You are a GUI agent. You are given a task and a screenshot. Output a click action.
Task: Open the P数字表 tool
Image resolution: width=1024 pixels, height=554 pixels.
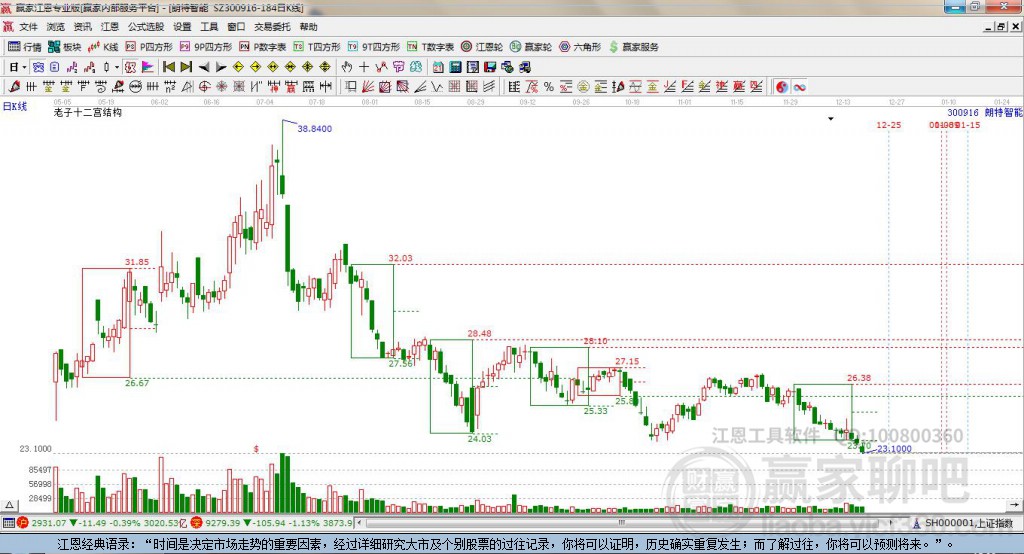(x=263, y=47)
